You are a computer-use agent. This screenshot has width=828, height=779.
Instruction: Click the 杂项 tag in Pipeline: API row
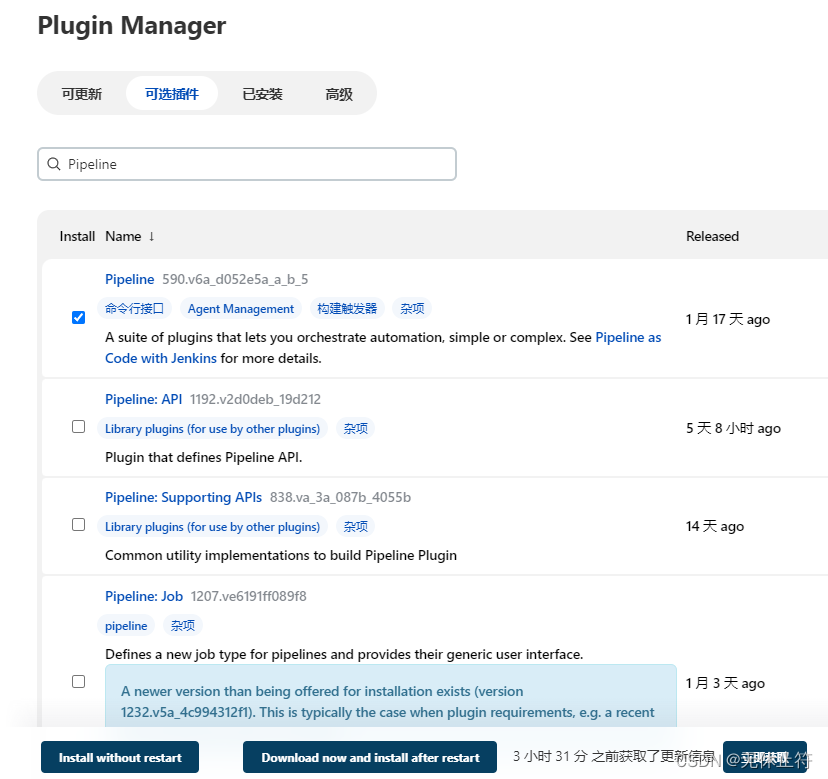tap(355, 428)
